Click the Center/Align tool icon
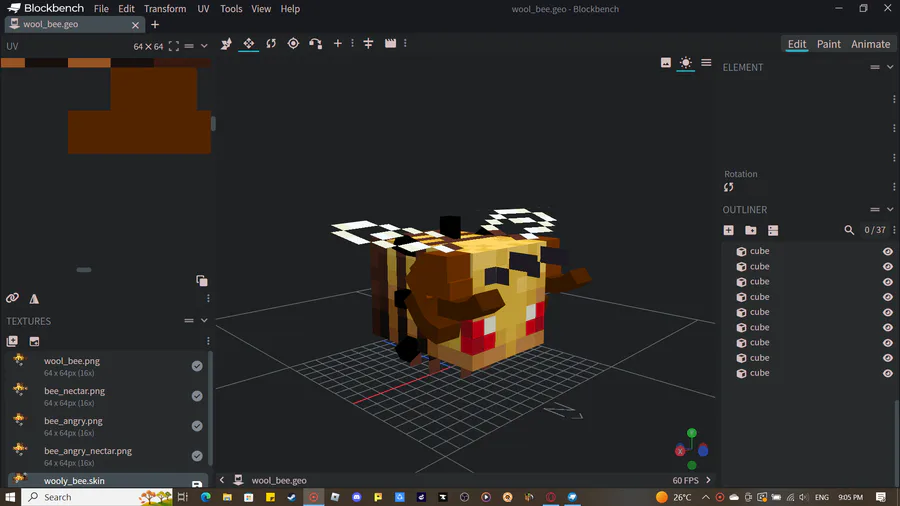 point(368,44)
